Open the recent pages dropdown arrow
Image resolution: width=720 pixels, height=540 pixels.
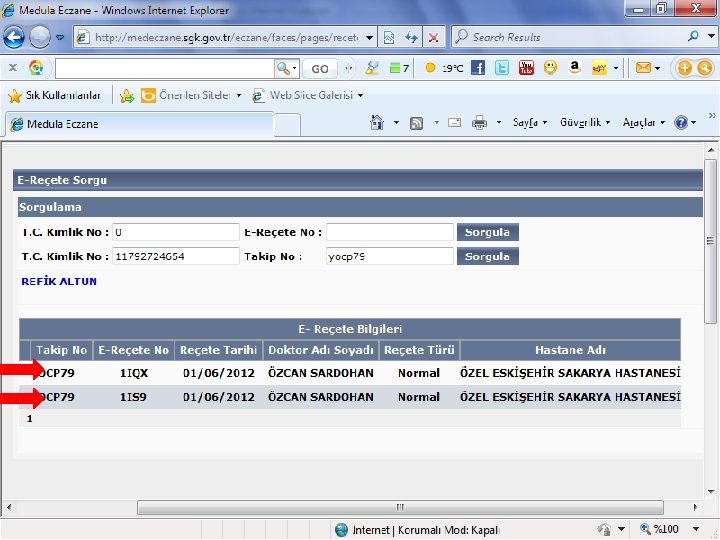[x=60, y=38]
